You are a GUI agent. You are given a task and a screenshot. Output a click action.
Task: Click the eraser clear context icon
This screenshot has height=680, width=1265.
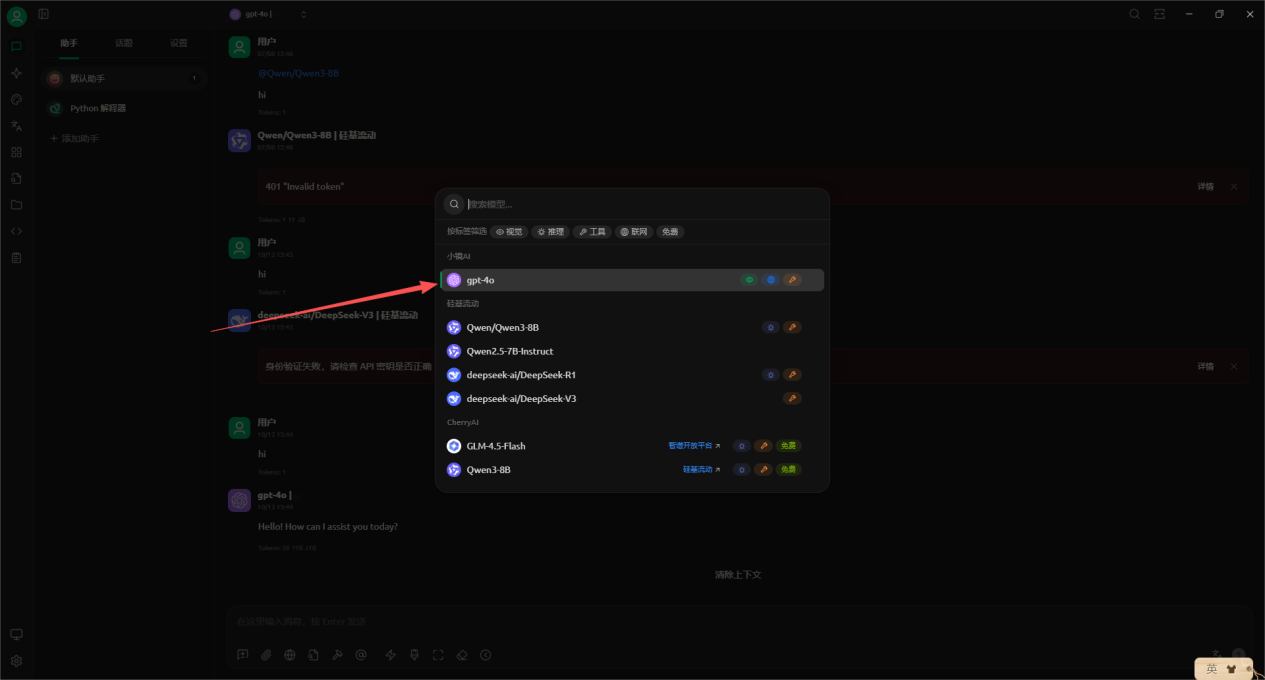(462, 655)
